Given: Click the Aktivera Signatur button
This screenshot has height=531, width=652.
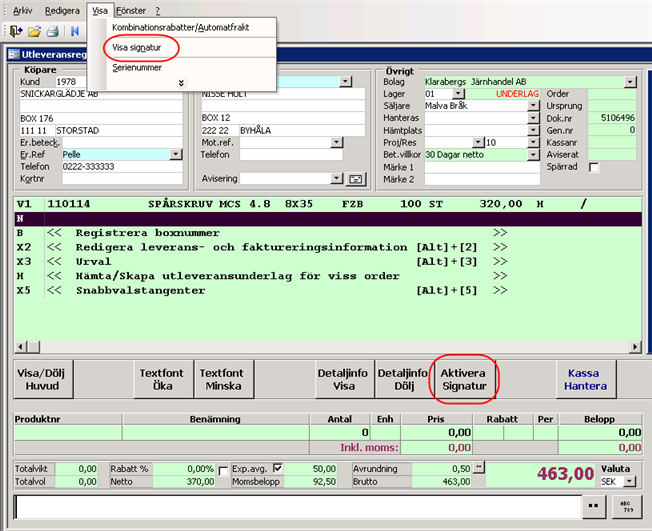Looking at the screenshot, I should point(464,380).
